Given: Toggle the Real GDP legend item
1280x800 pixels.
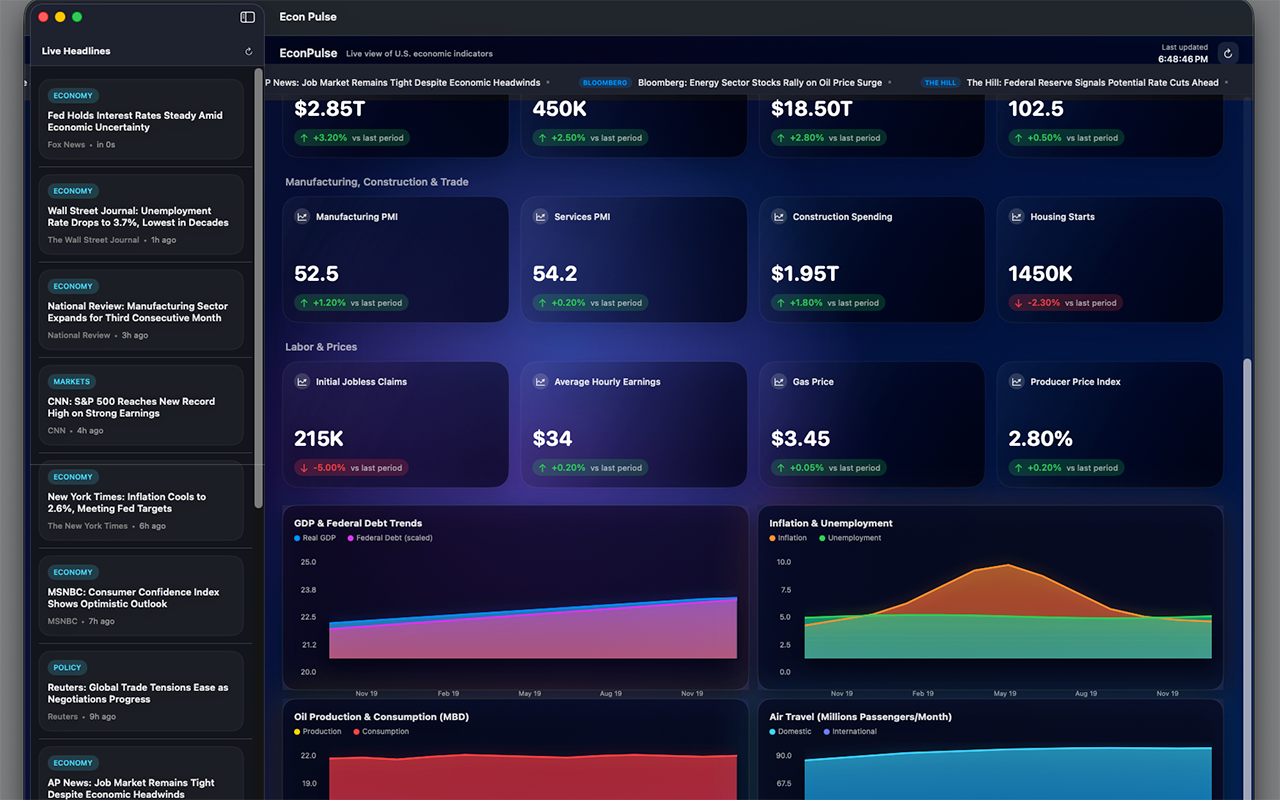Looking at the screenshot, I should point(315,538).
